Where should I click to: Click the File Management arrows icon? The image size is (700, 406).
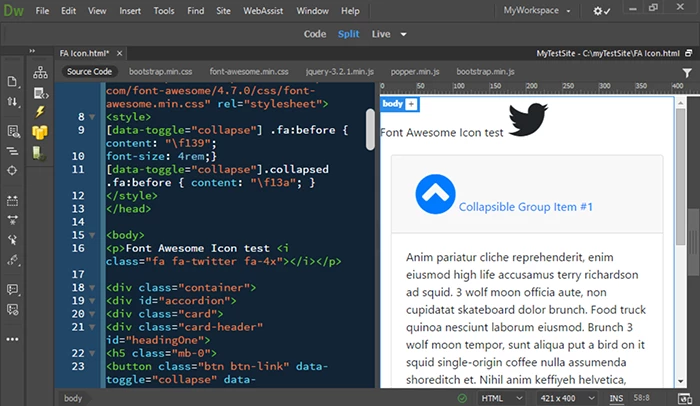[12, 102]
